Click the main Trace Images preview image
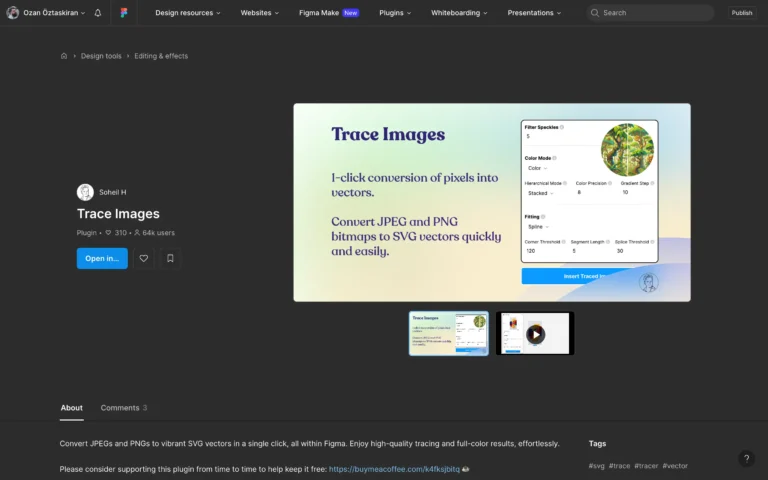Screen dimensions: 768x480 [x=492, y=202]
